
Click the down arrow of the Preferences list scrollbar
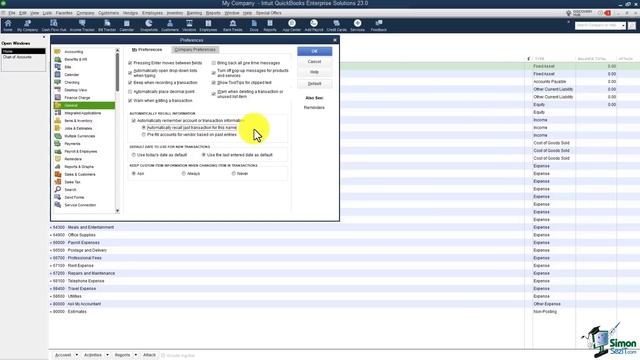[118, 211]
